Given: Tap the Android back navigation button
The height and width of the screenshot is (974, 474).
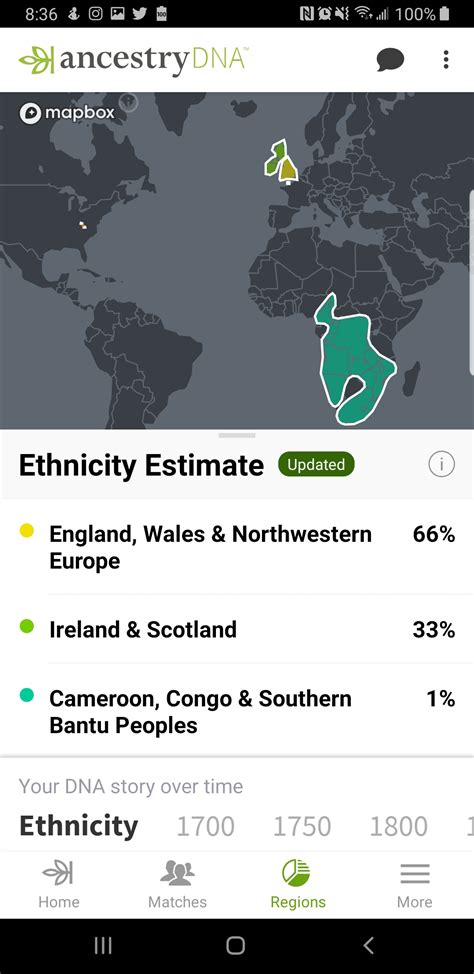Looking at the screenshot, I should click(x=368, y=945).
